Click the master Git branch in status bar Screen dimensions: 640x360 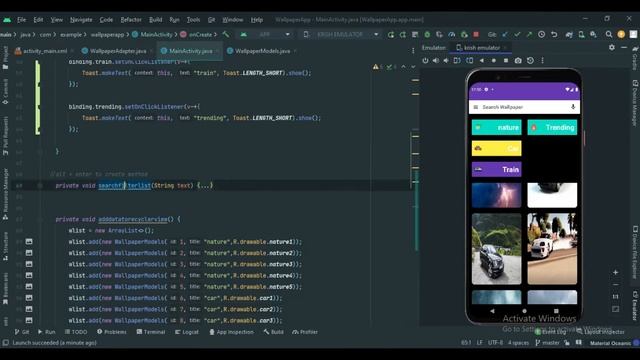pyautogui.click(x=547, y=343)
